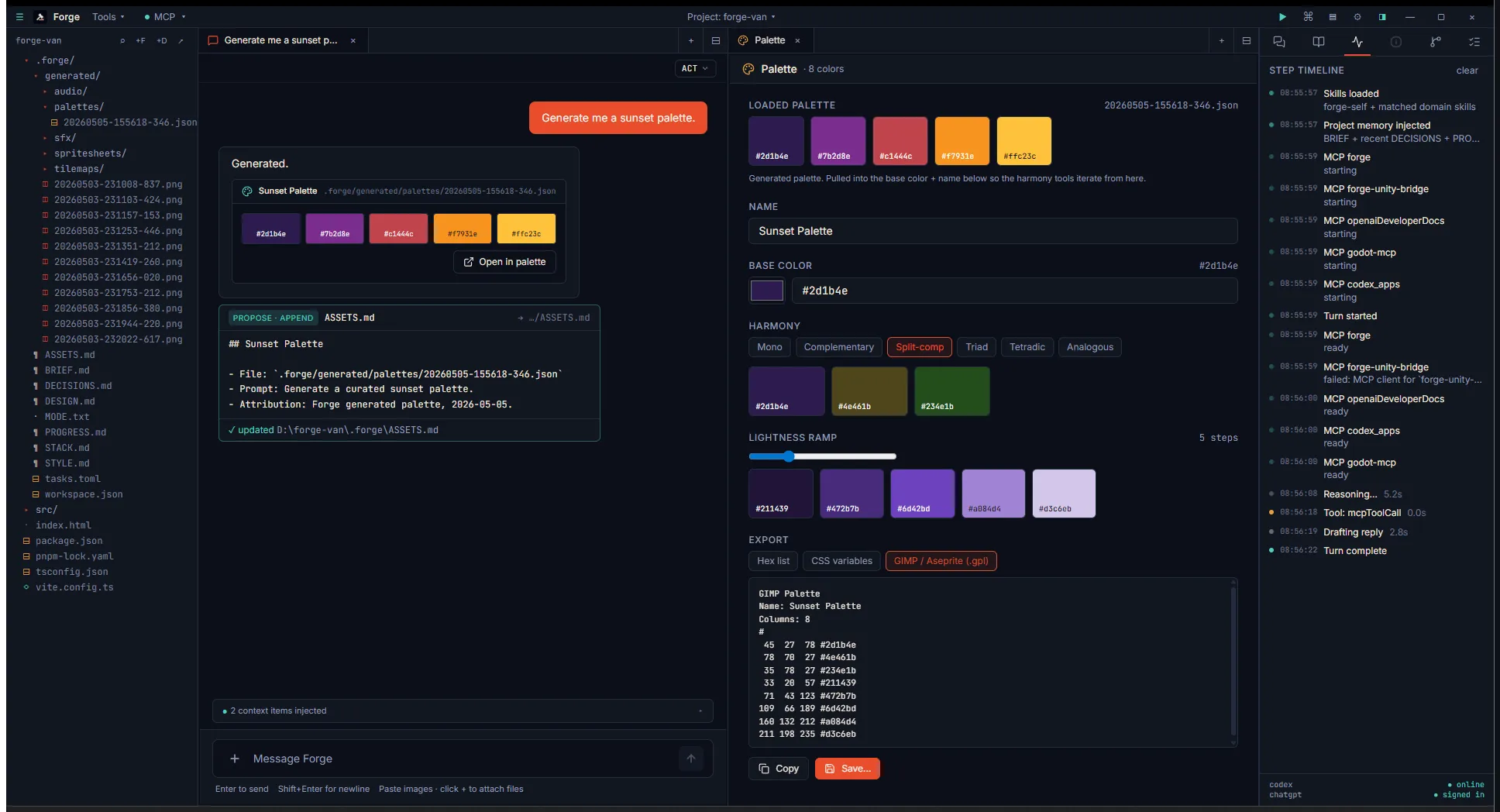Split the Palette pane layout icon

[1247, 40]
